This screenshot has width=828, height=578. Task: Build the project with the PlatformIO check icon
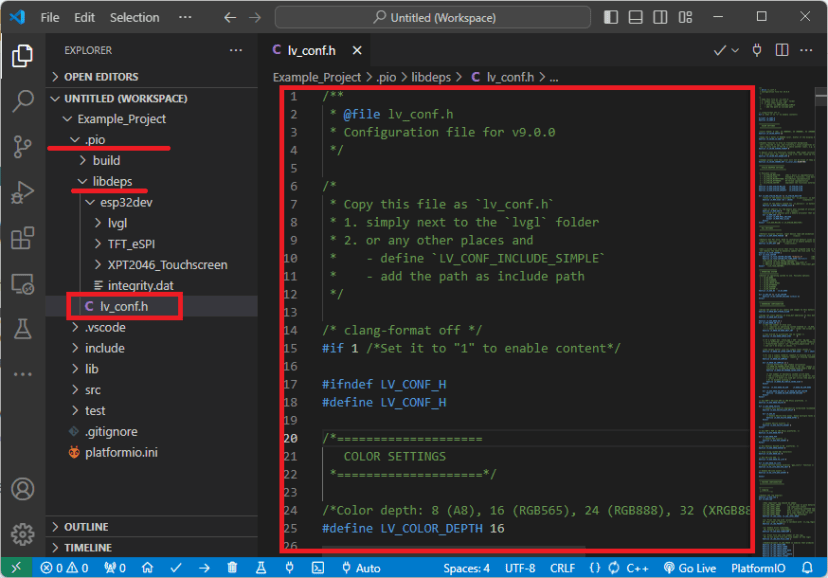click(x=176, y=567)
